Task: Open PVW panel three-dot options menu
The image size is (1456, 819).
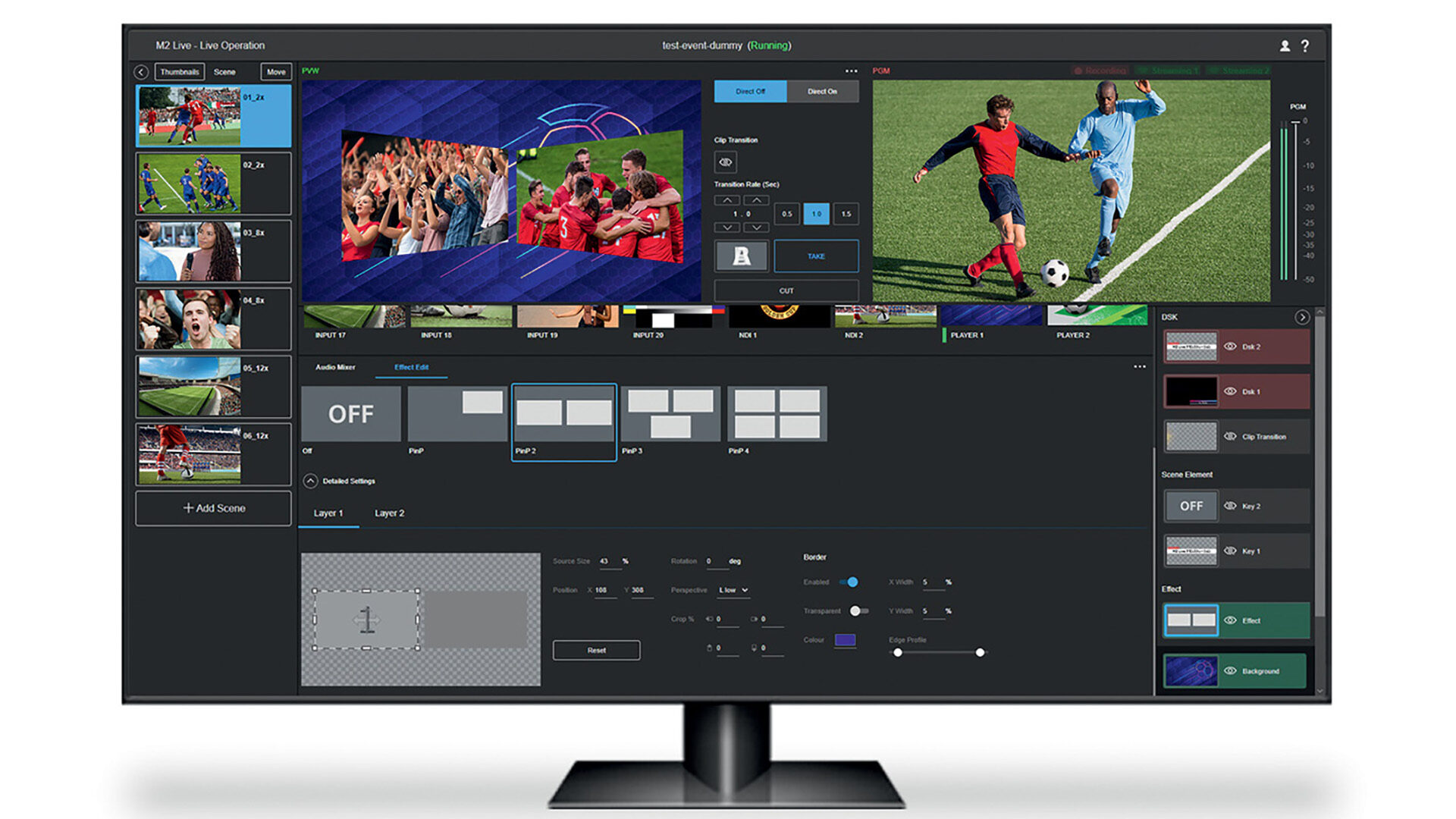Action: [x=851, y=71]
